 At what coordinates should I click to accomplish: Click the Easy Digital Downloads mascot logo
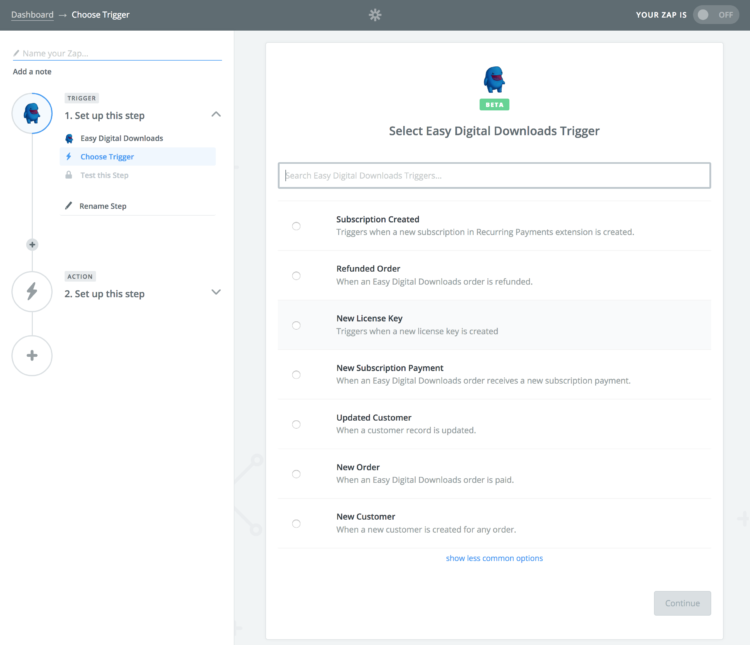(x=494, y=79)
